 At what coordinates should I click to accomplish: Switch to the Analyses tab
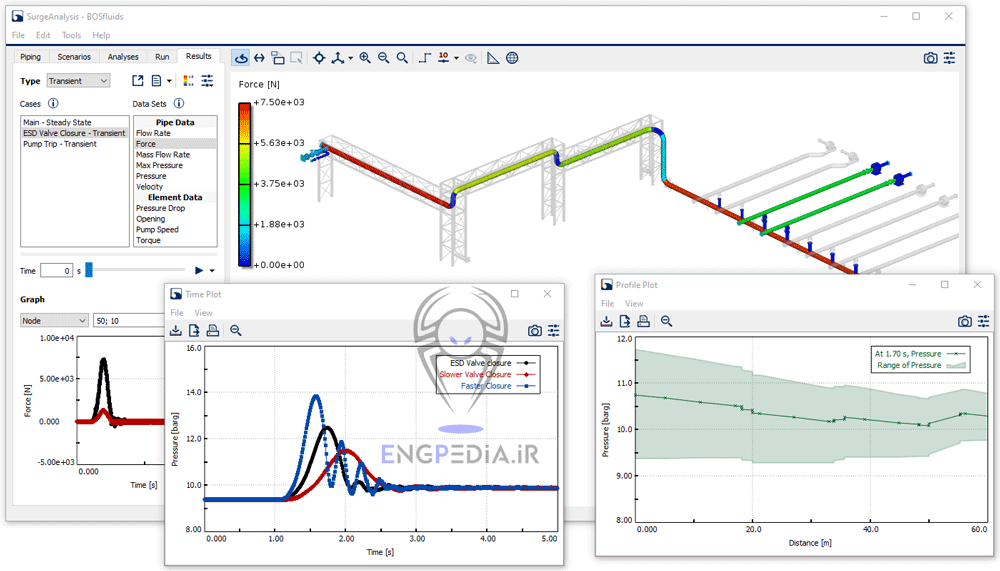(x=123, y=57)
